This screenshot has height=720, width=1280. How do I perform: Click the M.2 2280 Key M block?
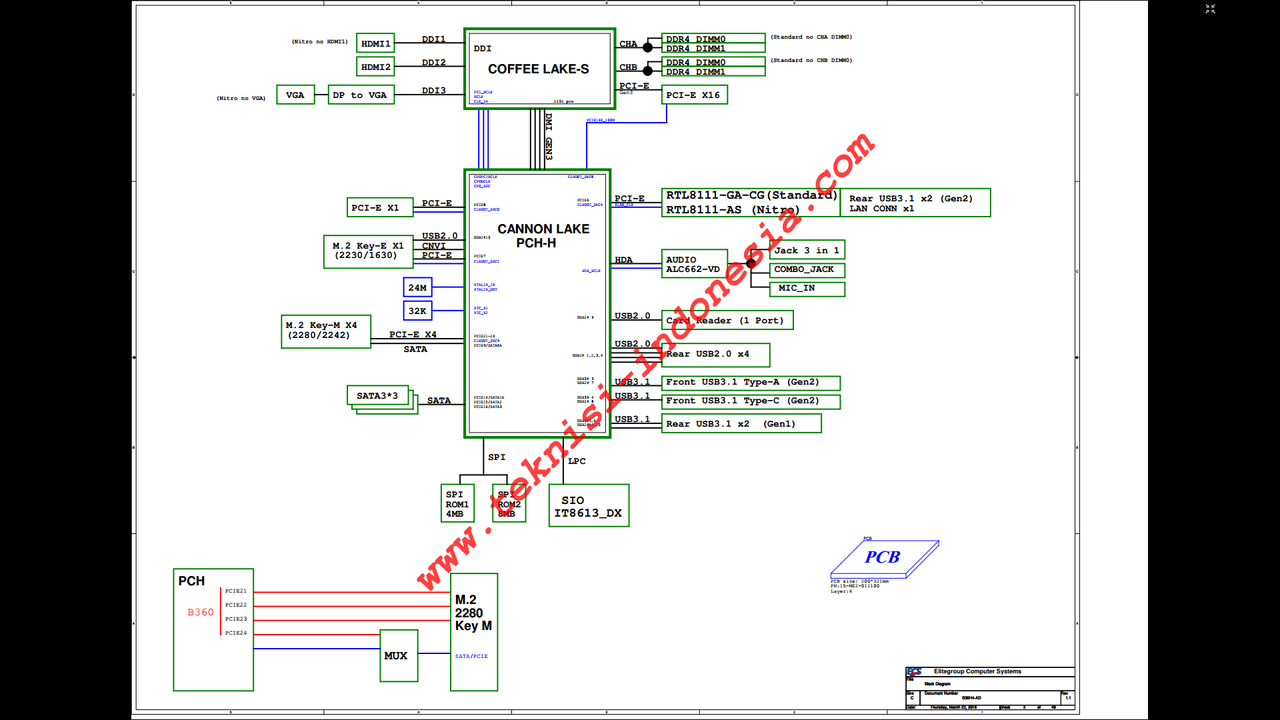click(x=473, y=632)
